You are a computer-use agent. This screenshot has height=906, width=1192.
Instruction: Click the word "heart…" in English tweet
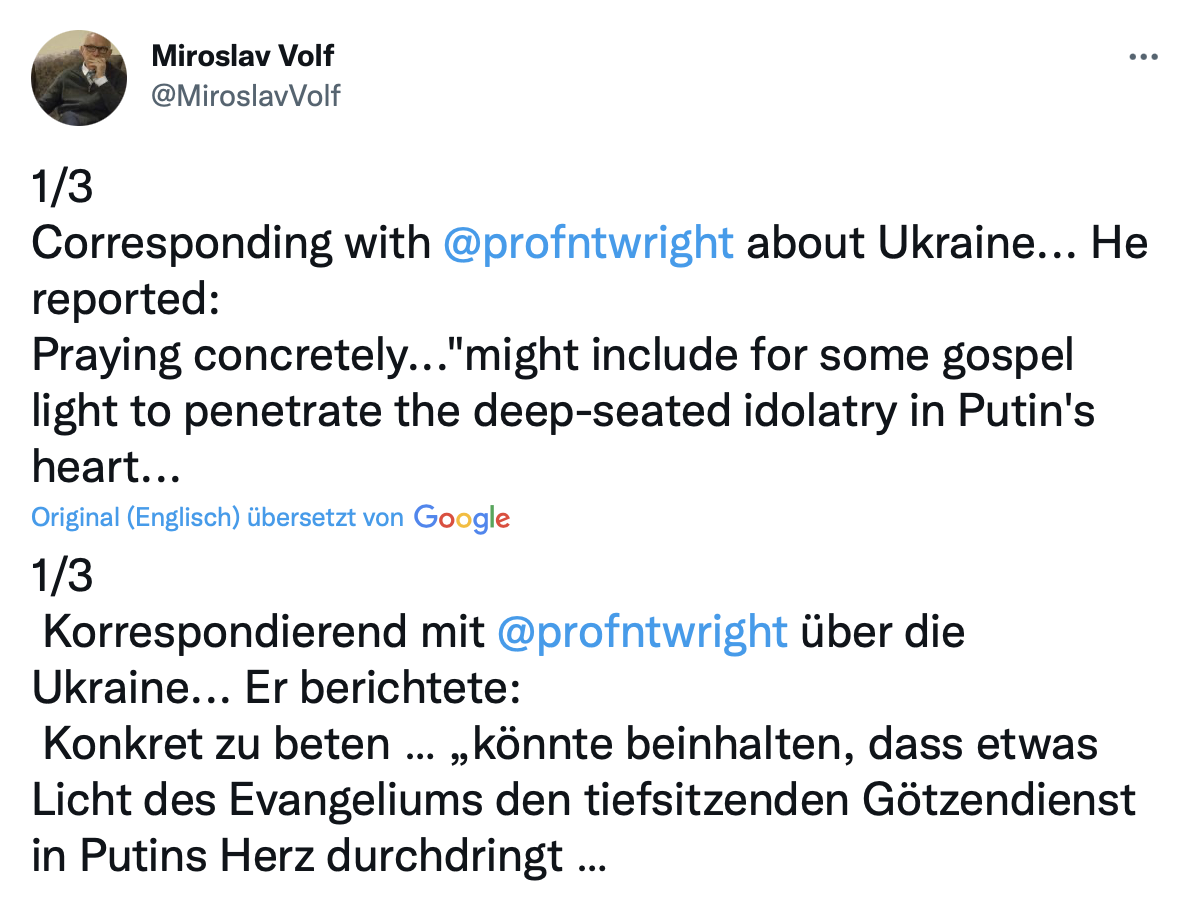click(100, 467)
